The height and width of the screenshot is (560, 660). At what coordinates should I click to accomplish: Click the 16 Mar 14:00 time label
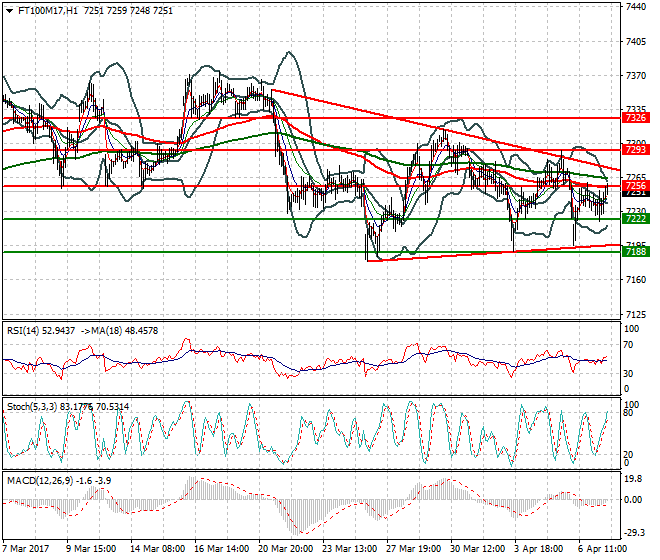[222, 549]
